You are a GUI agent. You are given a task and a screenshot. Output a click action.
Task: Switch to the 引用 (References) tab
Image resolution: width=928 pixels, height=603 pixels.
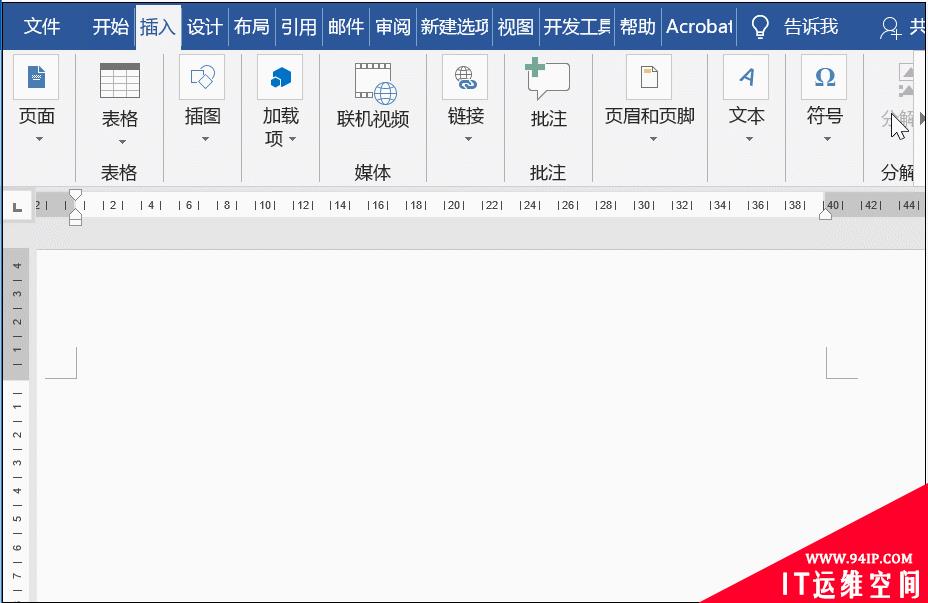coord(299,27)
